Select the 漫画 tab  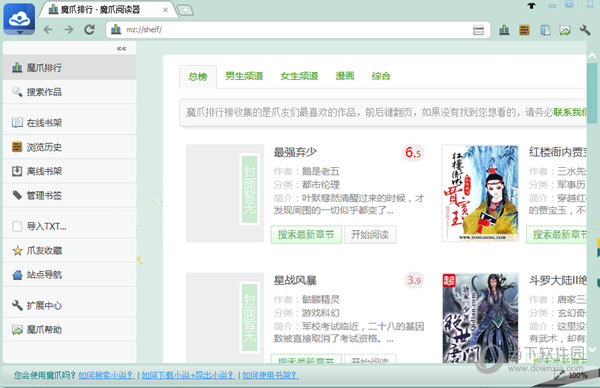[x=345, y=76]
